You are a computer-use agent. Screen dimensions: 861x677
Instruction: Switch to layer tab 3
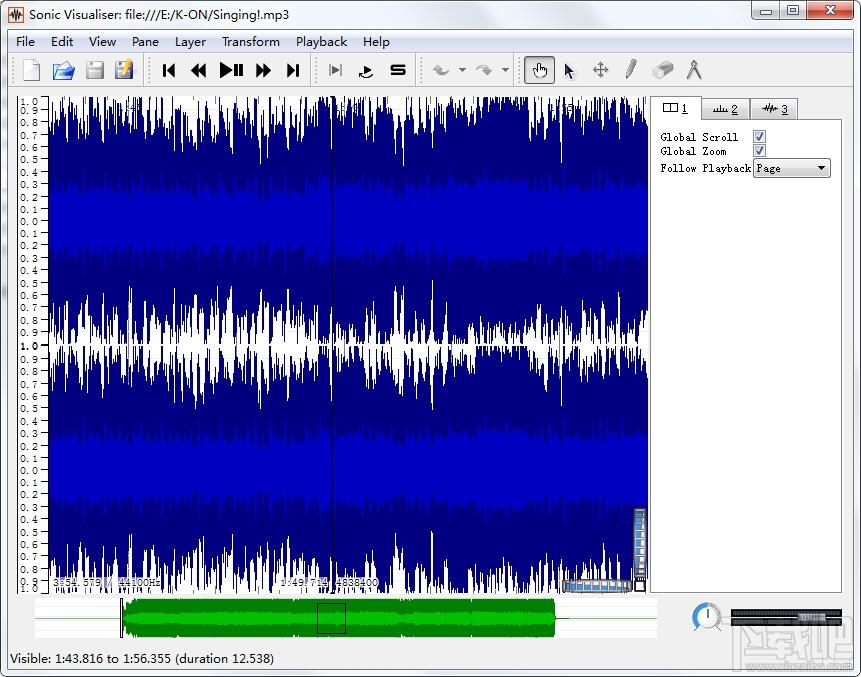(x=774, y=109)
